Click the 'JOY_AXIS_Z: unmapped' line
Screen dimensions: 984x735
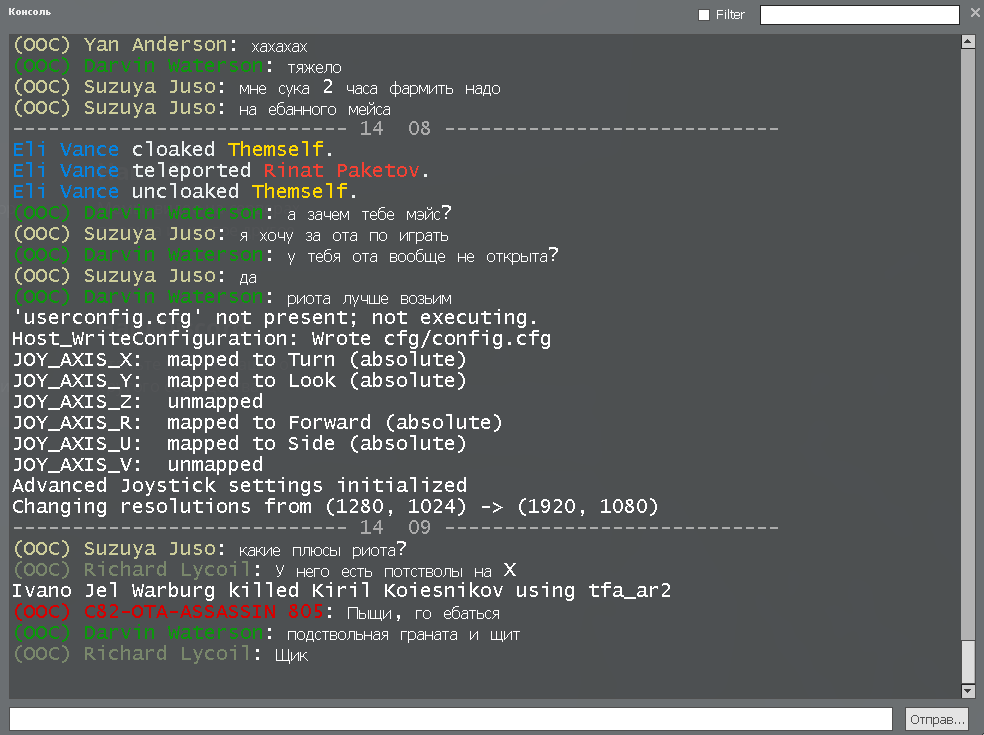[138, 402]
